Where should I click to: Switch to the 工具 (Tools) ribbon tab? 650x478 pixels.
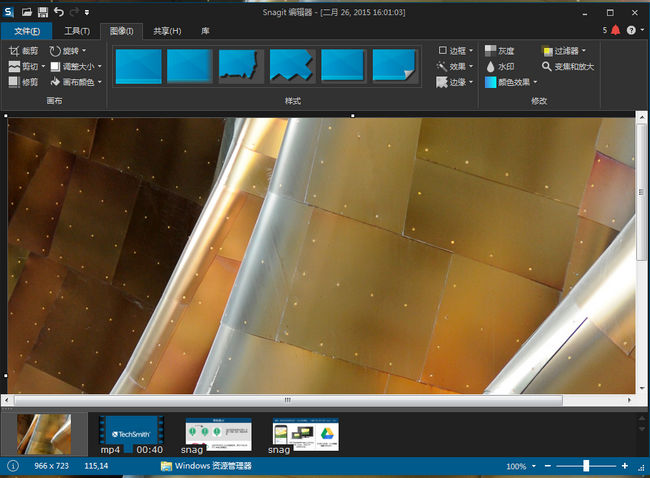click(x=77, y=31)
